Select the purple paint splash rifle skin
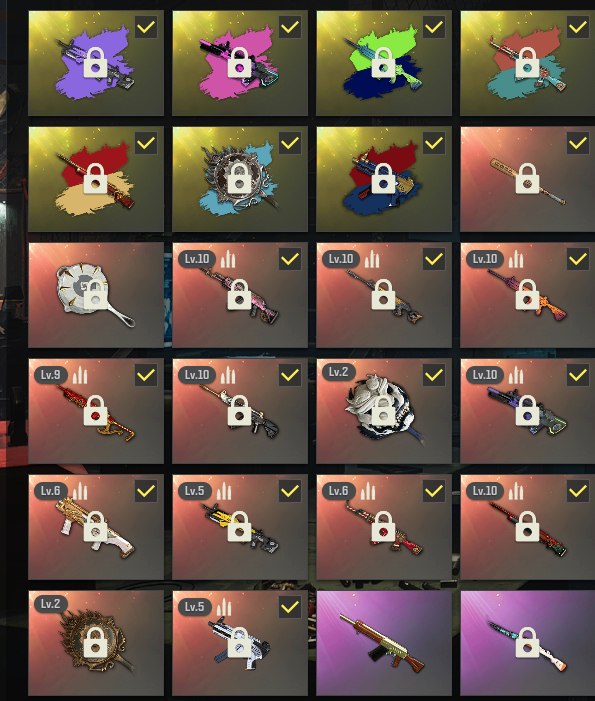This screenshot has height=701, width=595. (x=96, y=63)
